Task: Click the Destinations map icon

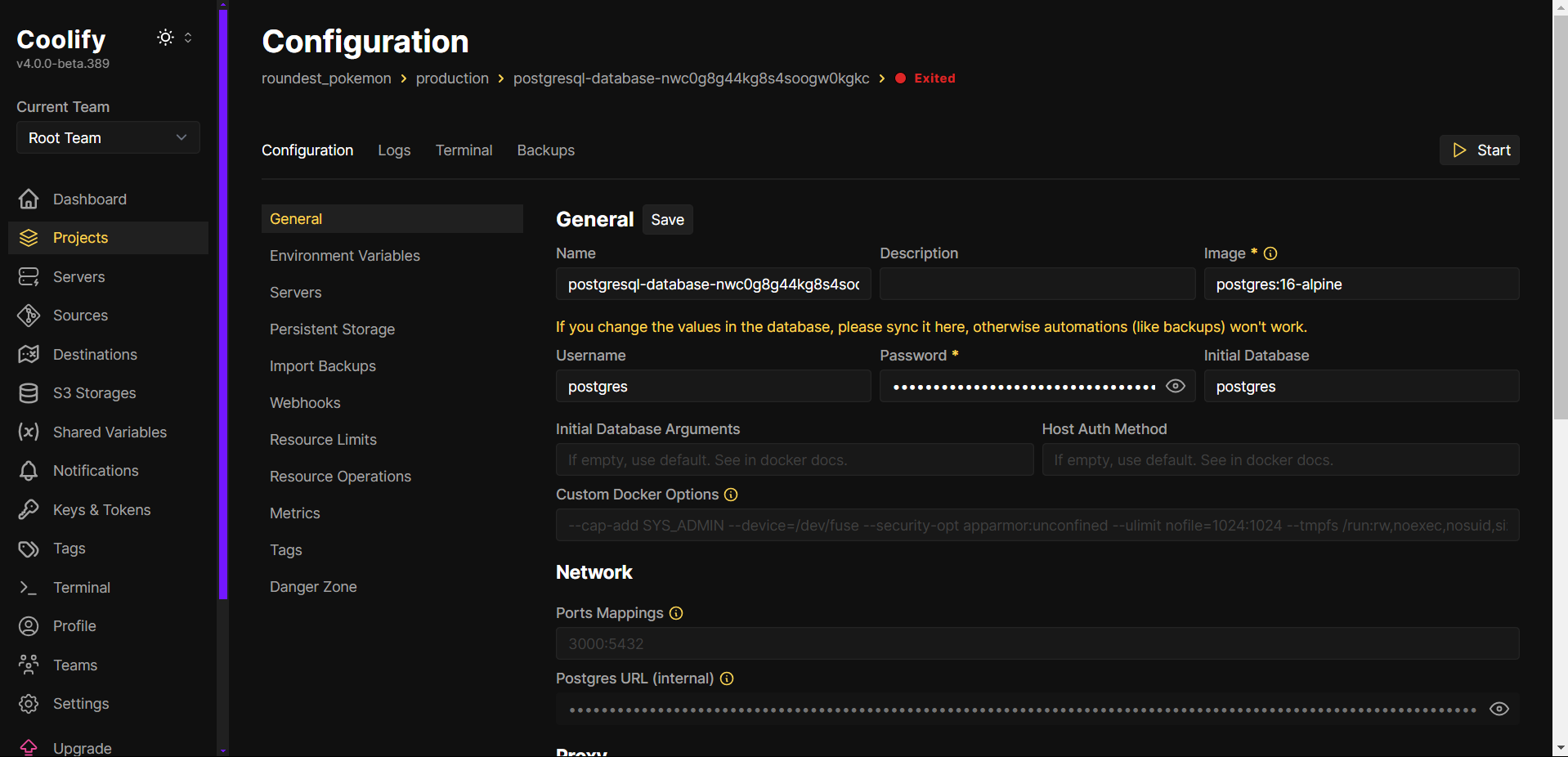Action: (29, 355)
